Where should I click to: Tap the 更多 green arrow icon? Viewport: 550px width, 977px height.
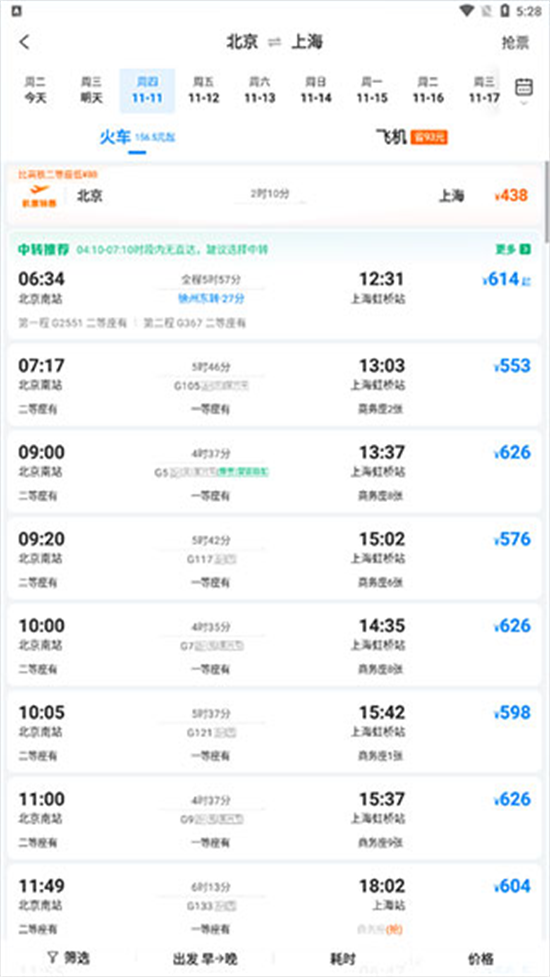(525, 250)
